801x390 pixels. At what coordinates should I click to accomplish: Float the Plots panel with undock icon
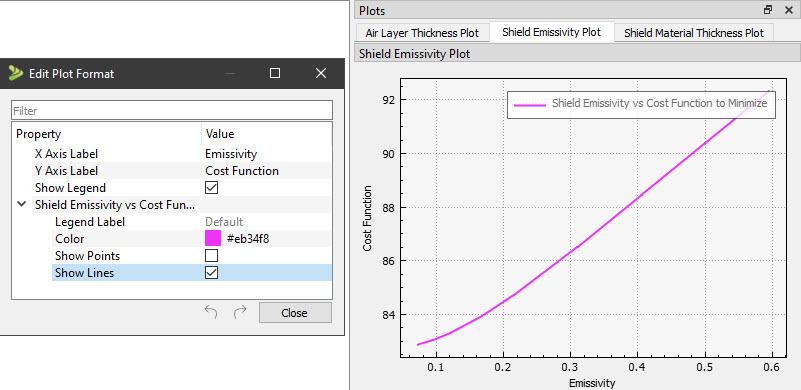pyautogui.click(x=768, y=10)
